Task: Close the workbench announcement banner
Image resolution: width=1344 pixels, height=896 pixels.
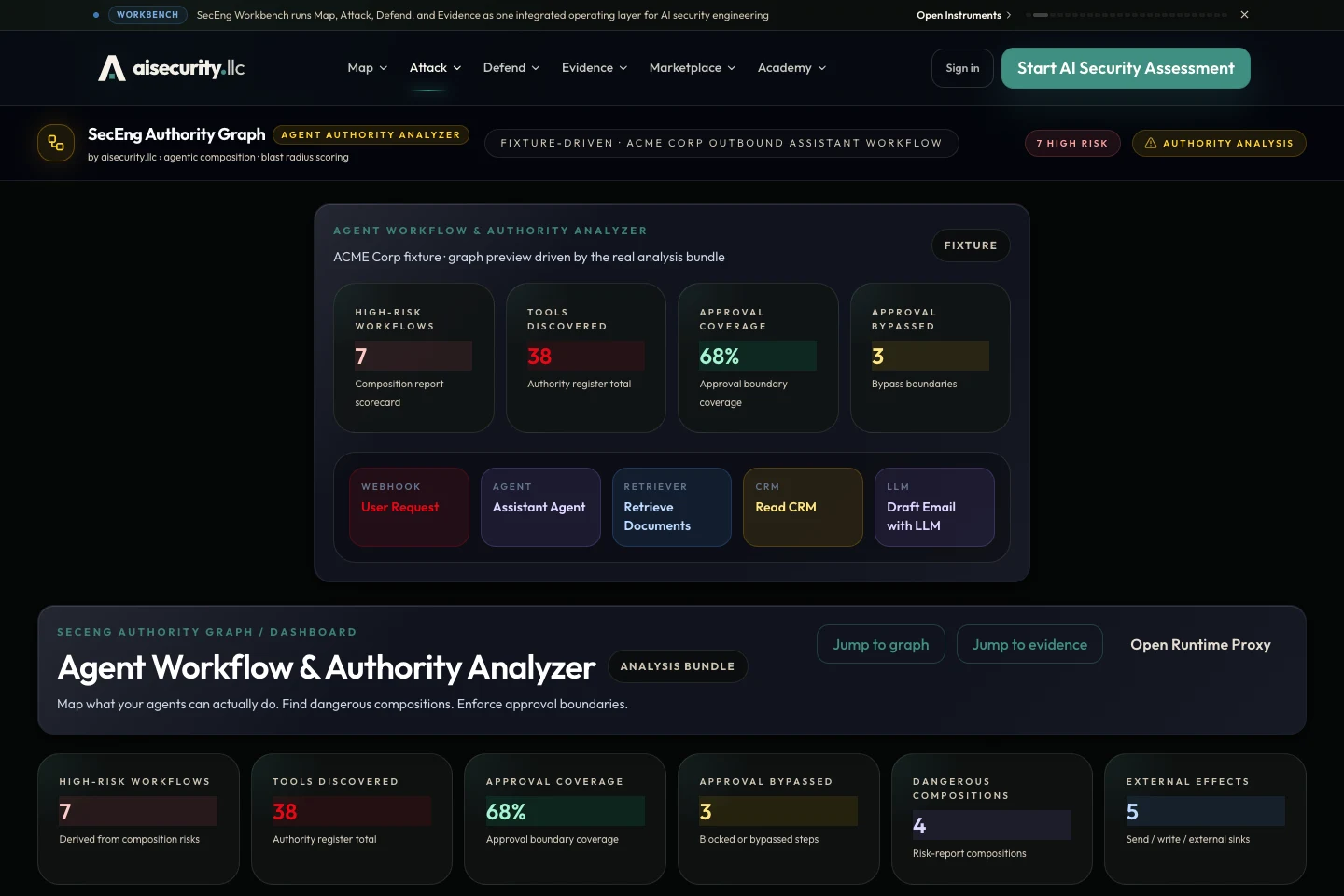Action: coord(1244,15)
